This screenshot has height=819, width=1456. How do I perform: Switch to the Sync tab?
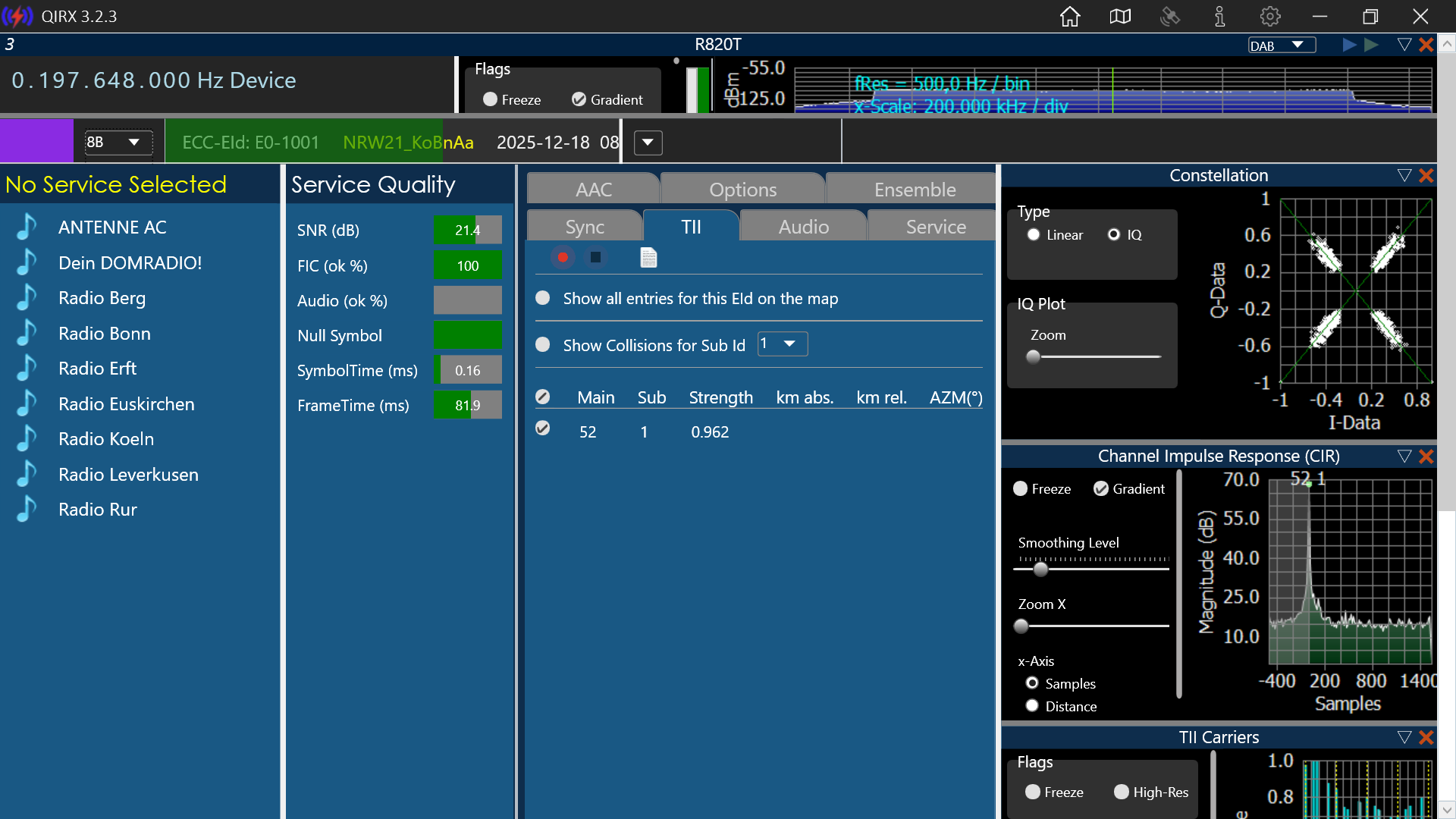(x=585, y=227)
